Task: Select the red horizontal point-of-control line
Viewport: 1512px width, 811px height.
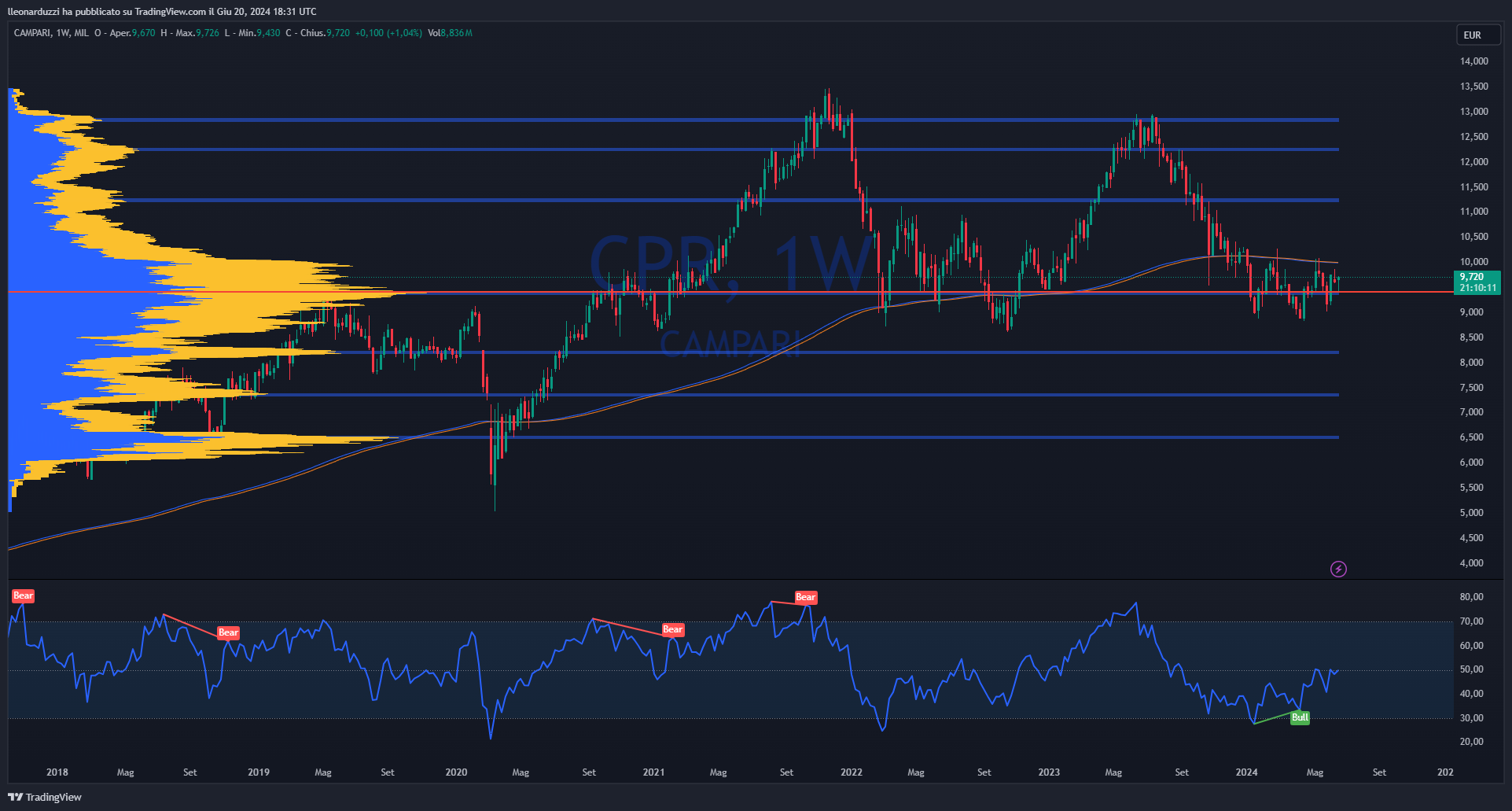Action: click(x=731, y=292)
